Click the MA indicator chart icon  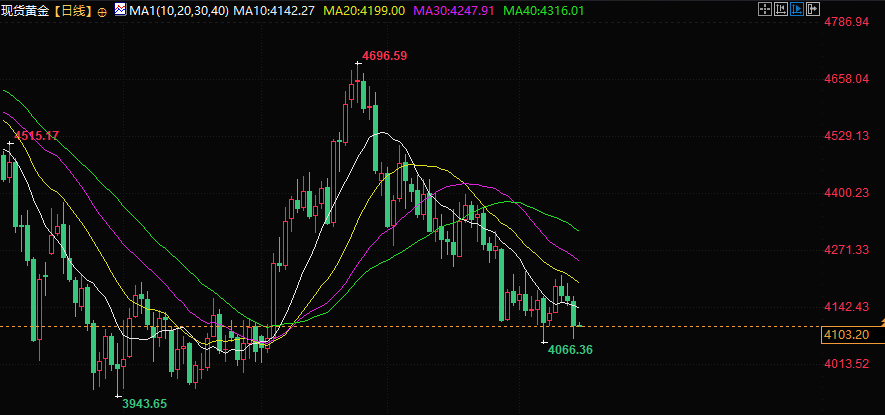click(120, 10)
